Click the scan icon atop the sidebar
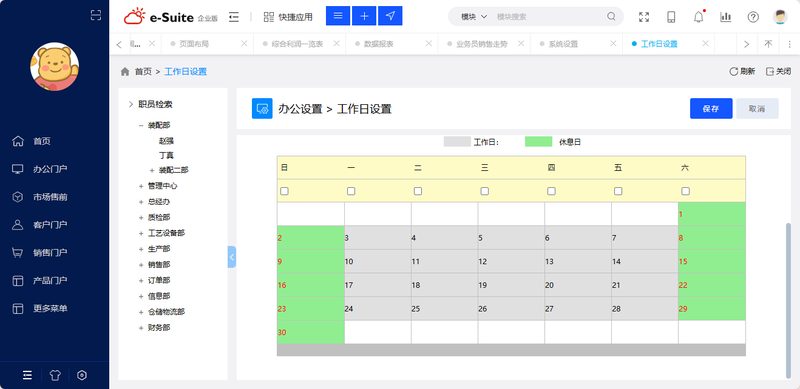 [x=96, y=15]
